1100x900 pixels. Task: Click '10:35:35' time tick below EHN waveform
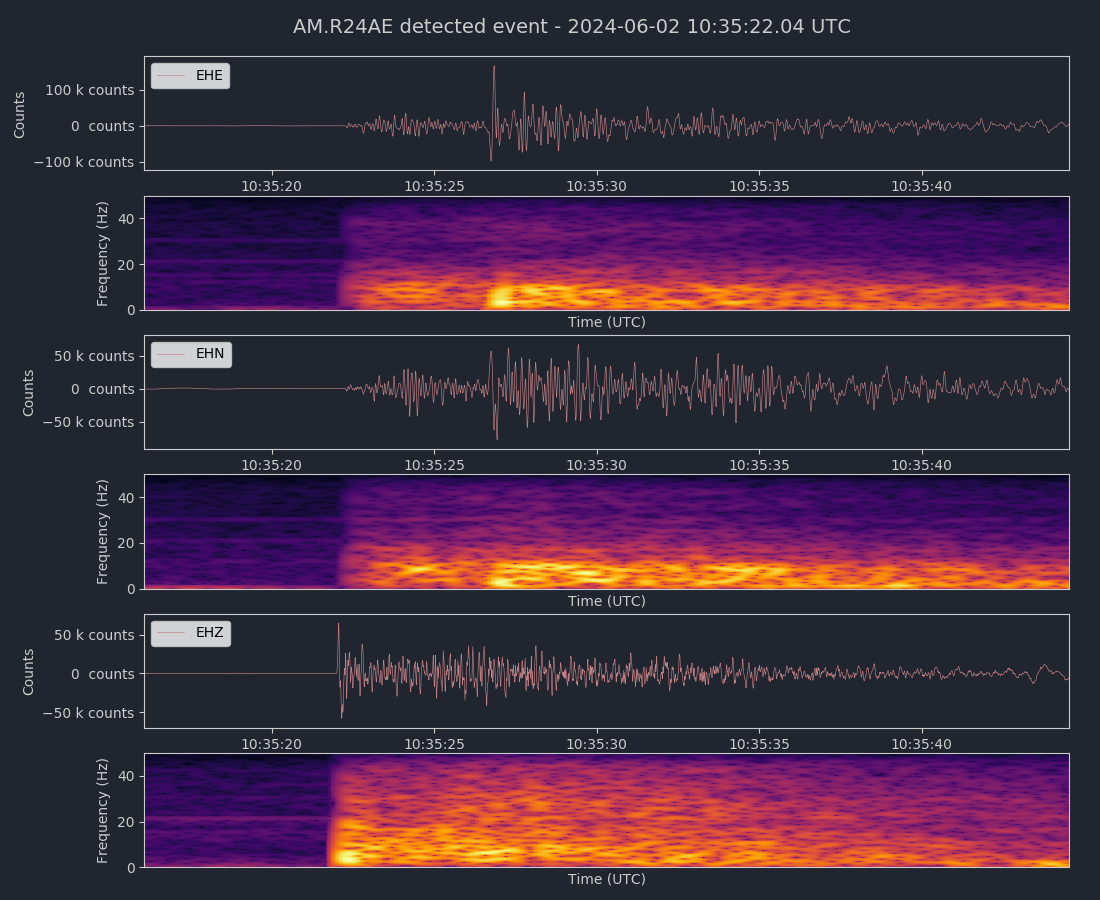(x=759, y=465)
